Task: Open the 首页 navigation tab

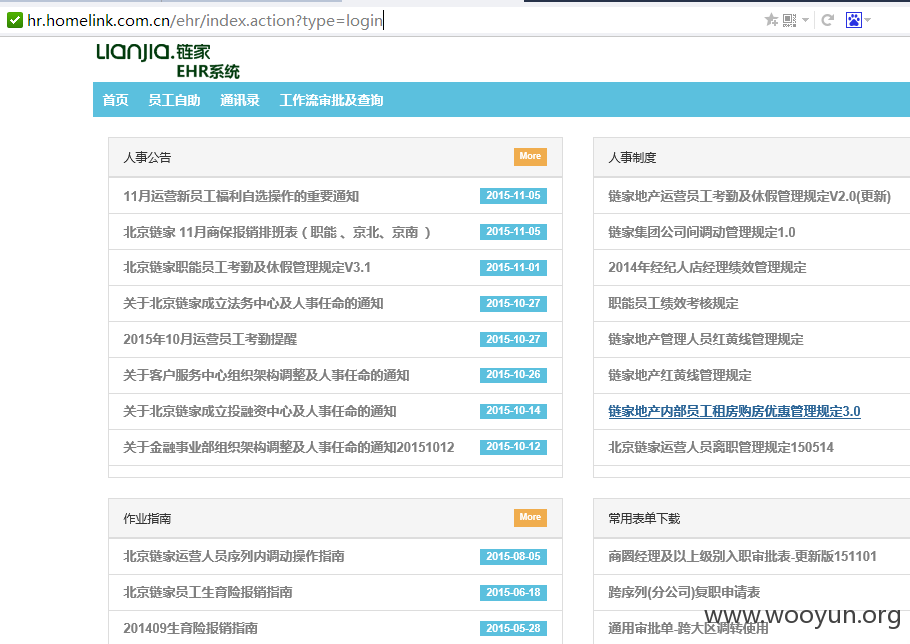Action: (x=115, y=100)
